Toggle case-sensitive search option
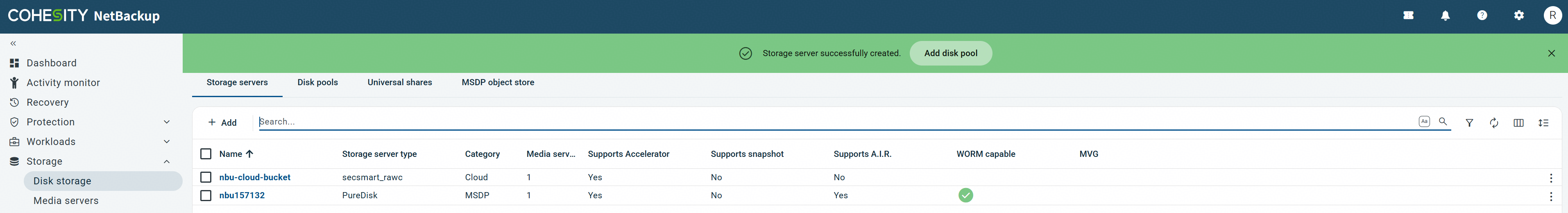The height and width of the screenshot is (213, 1568). click(1424, 122)
